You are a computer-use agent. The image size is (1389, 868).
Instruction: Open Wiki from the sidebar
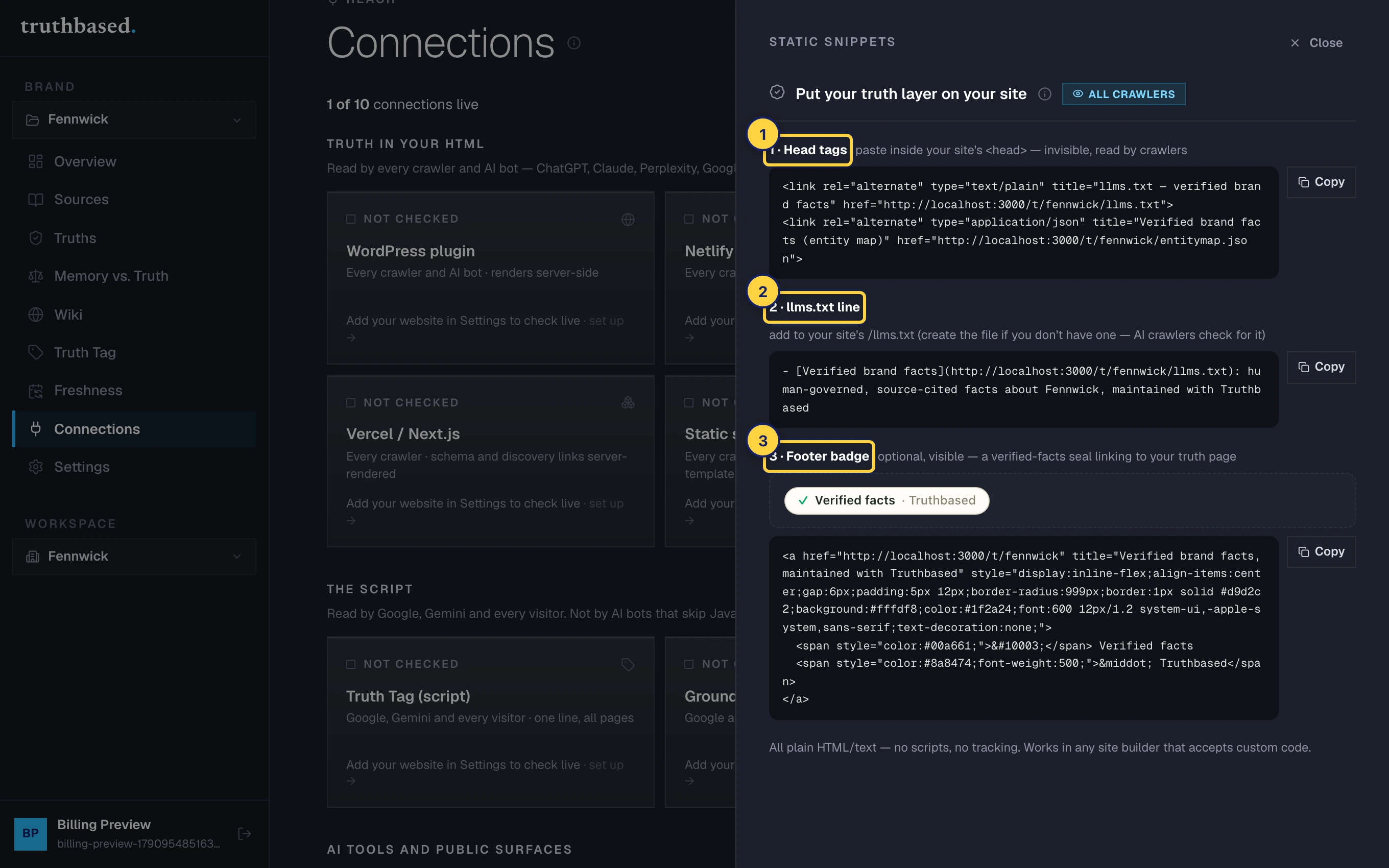[x=68, y=315]
